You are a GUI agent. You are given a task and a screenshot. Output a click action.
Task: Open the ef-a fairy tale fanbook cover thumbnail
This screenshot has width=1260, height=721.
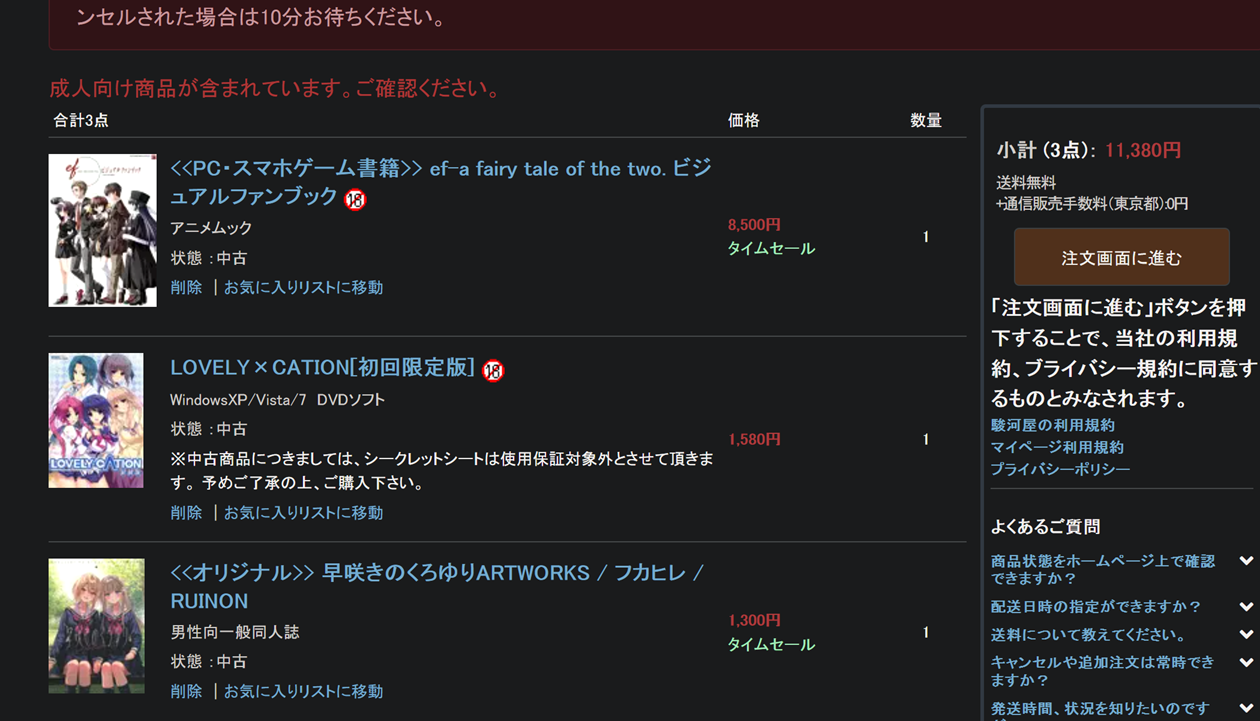(x=102, y=230)
